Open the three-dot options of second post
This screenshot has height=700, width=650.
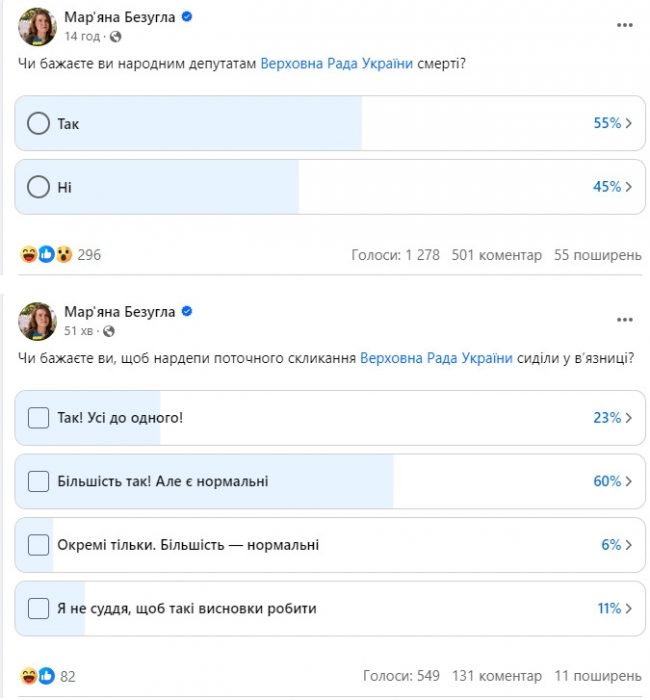pyautogui.click(x=625, y=320)
